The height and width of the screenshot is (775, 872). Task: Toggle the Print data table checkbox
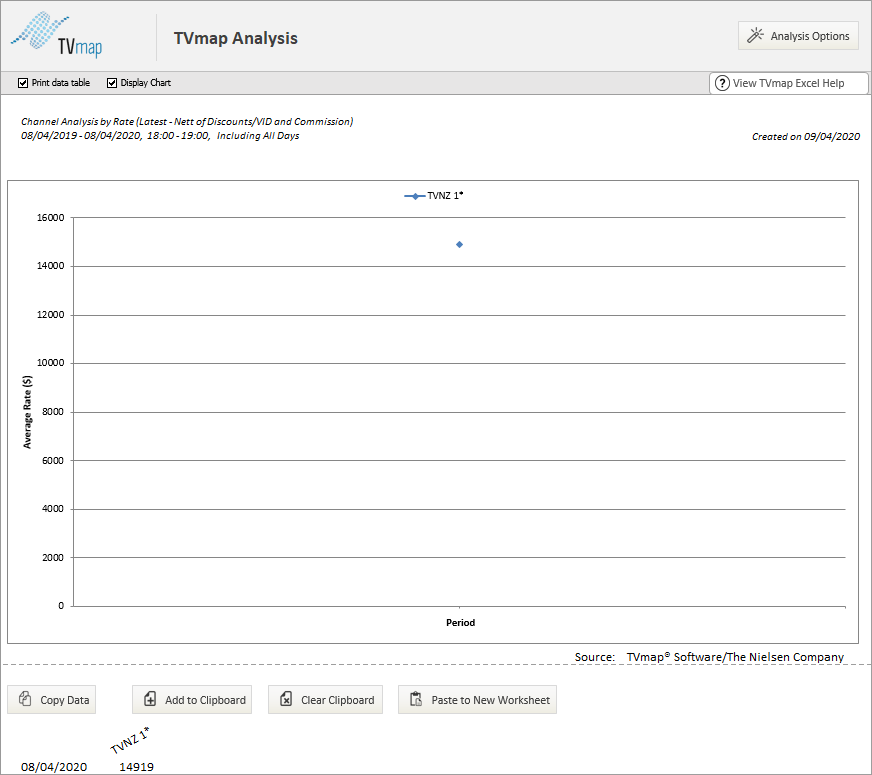pyautogui.click(x=23, y=83)
